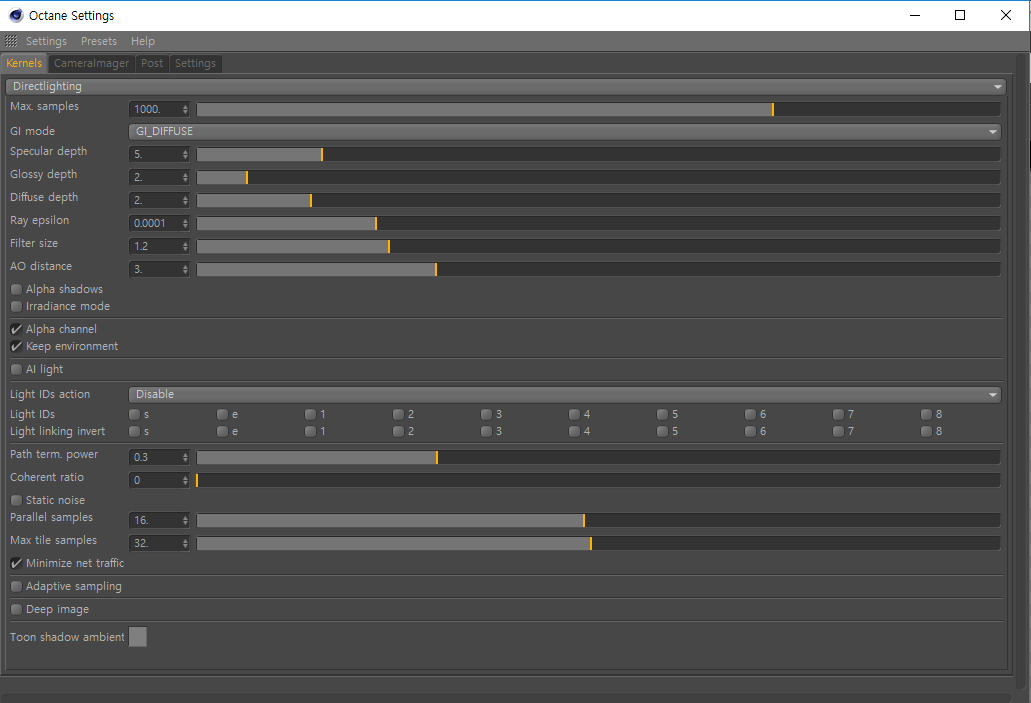Viewport: 1031px width, 703px height.
Task: Enable the AI light checkbox
Action: (16, 370)
